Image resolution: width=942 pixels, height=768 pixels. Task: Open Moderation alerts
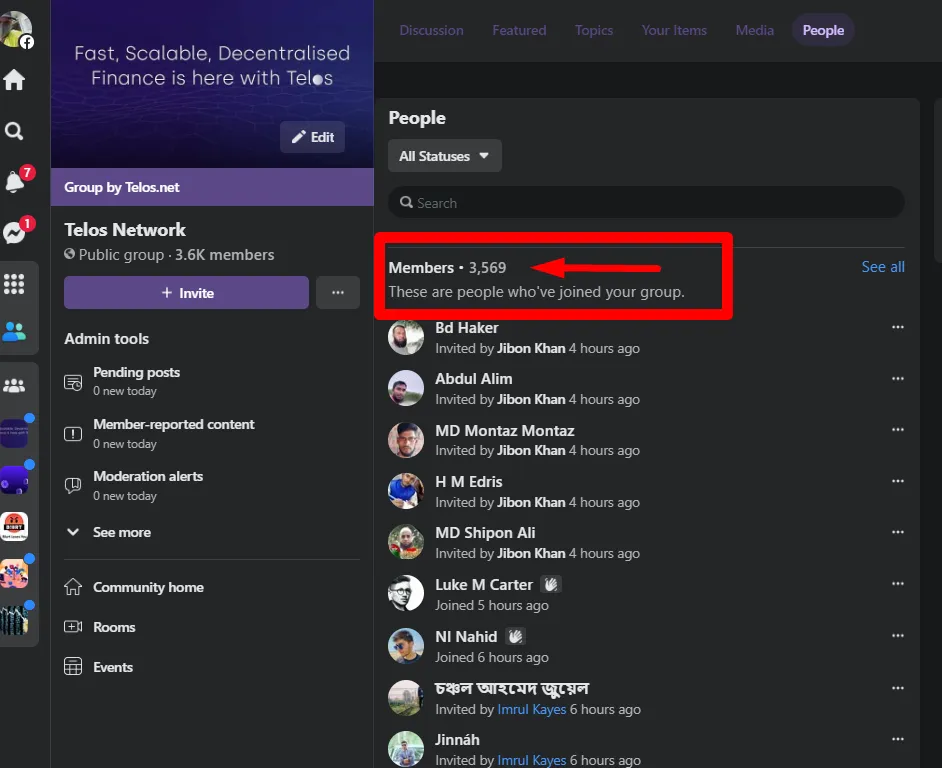(211, 485)
